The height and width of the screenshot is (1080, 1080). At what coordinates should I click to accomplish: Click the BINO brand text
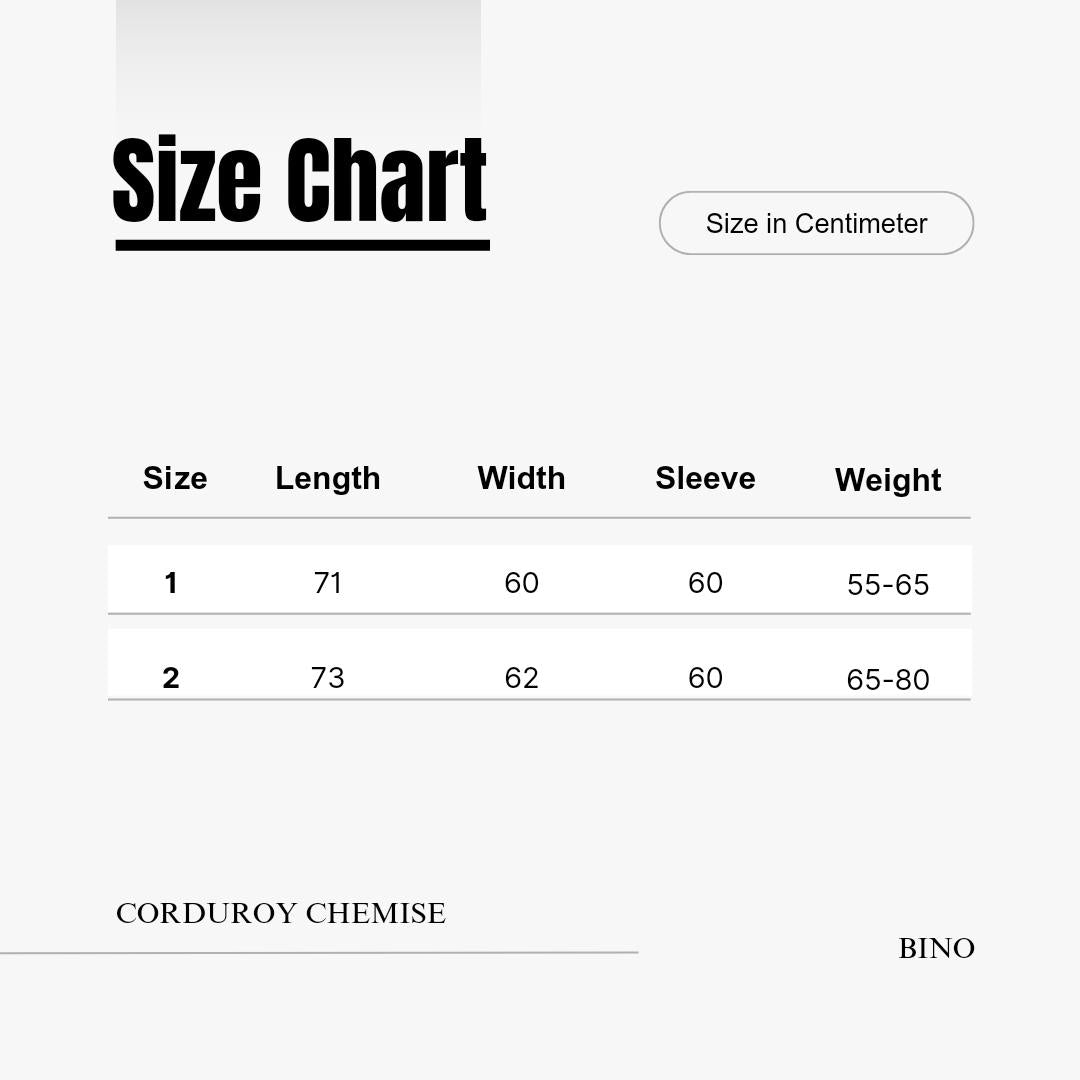[937, 948]
